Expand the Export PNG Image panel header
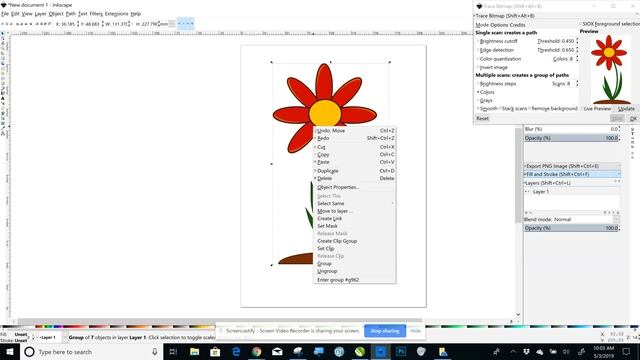Viewport: 640px width, 360px height. click(572, 166)
